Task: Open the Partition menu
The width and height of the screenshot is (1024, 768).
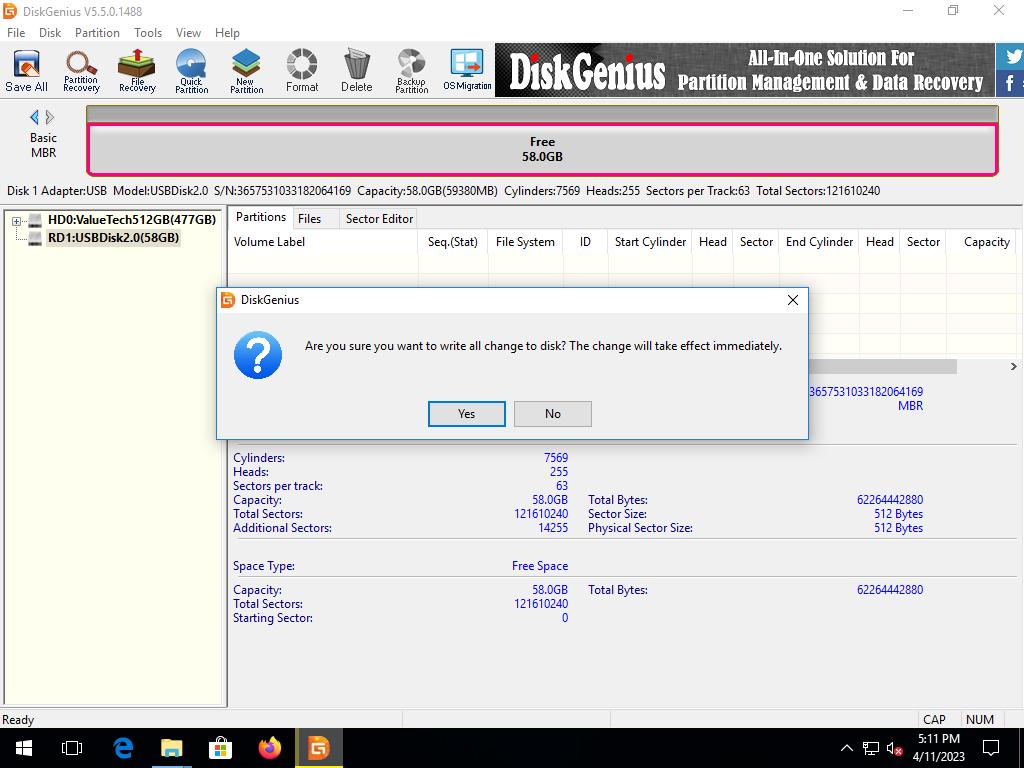Action: coord(97,32)
